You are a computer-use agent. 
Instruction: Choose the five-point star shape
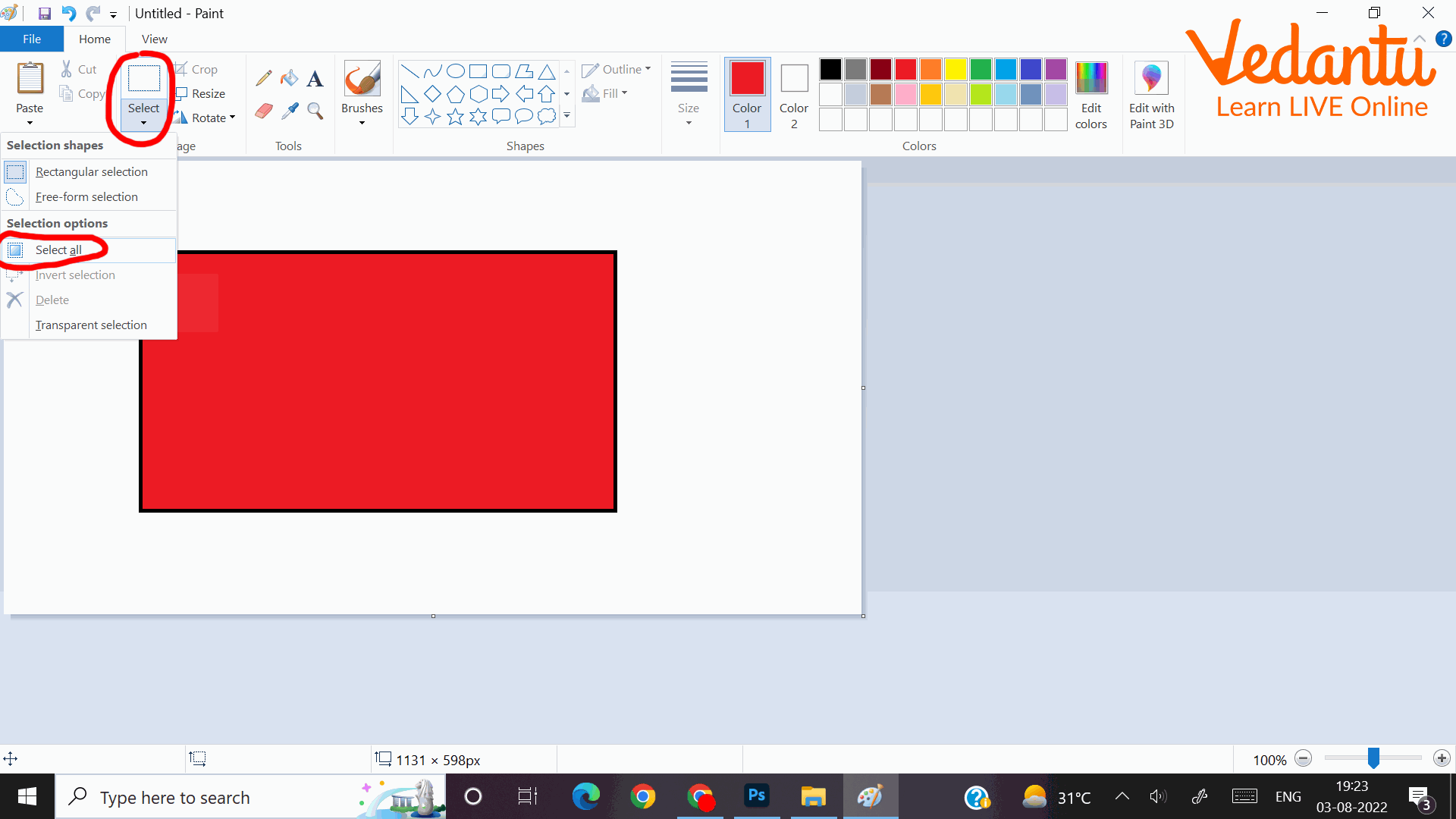pyautogui.click(x=455, y=116)
